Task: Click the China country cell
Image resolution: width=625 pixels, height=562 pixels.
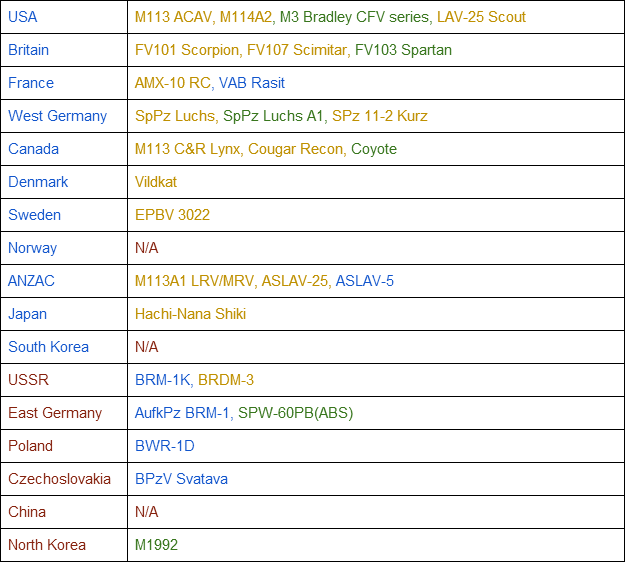Action: pyautogui.click(x=64, y=512)
